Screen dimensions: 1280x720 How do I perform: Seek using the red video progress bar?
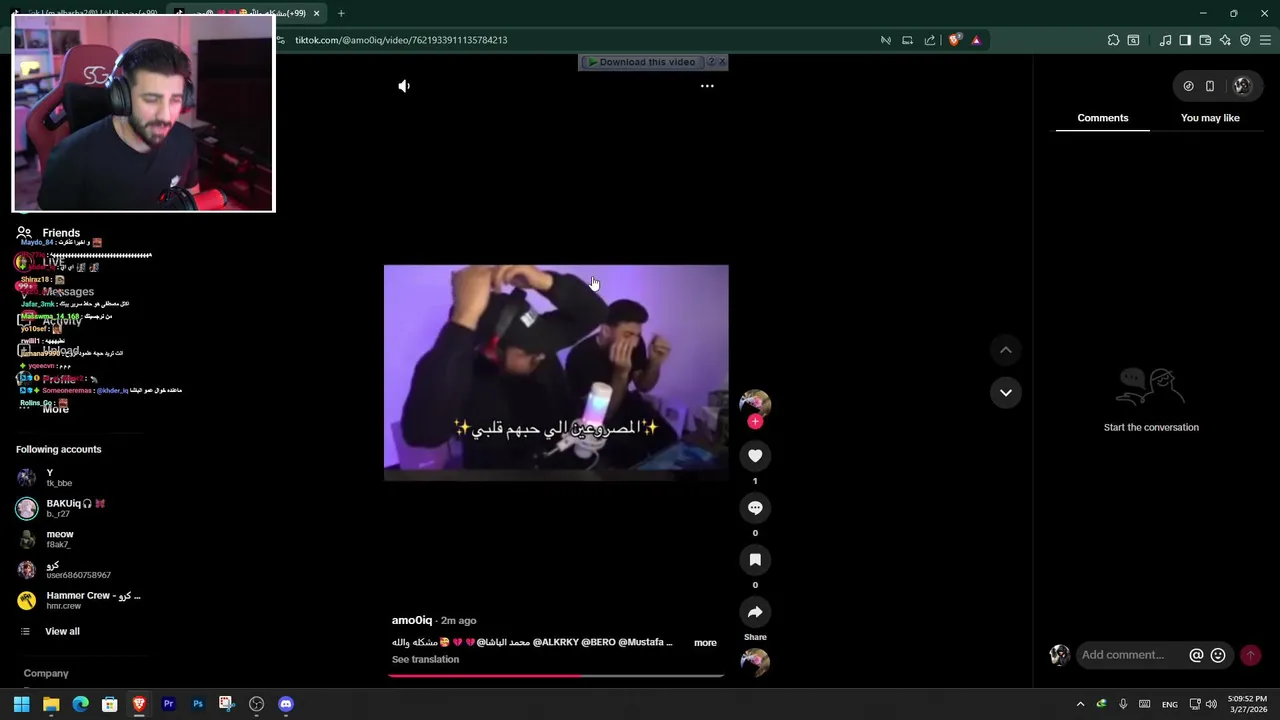coord(556,676)
